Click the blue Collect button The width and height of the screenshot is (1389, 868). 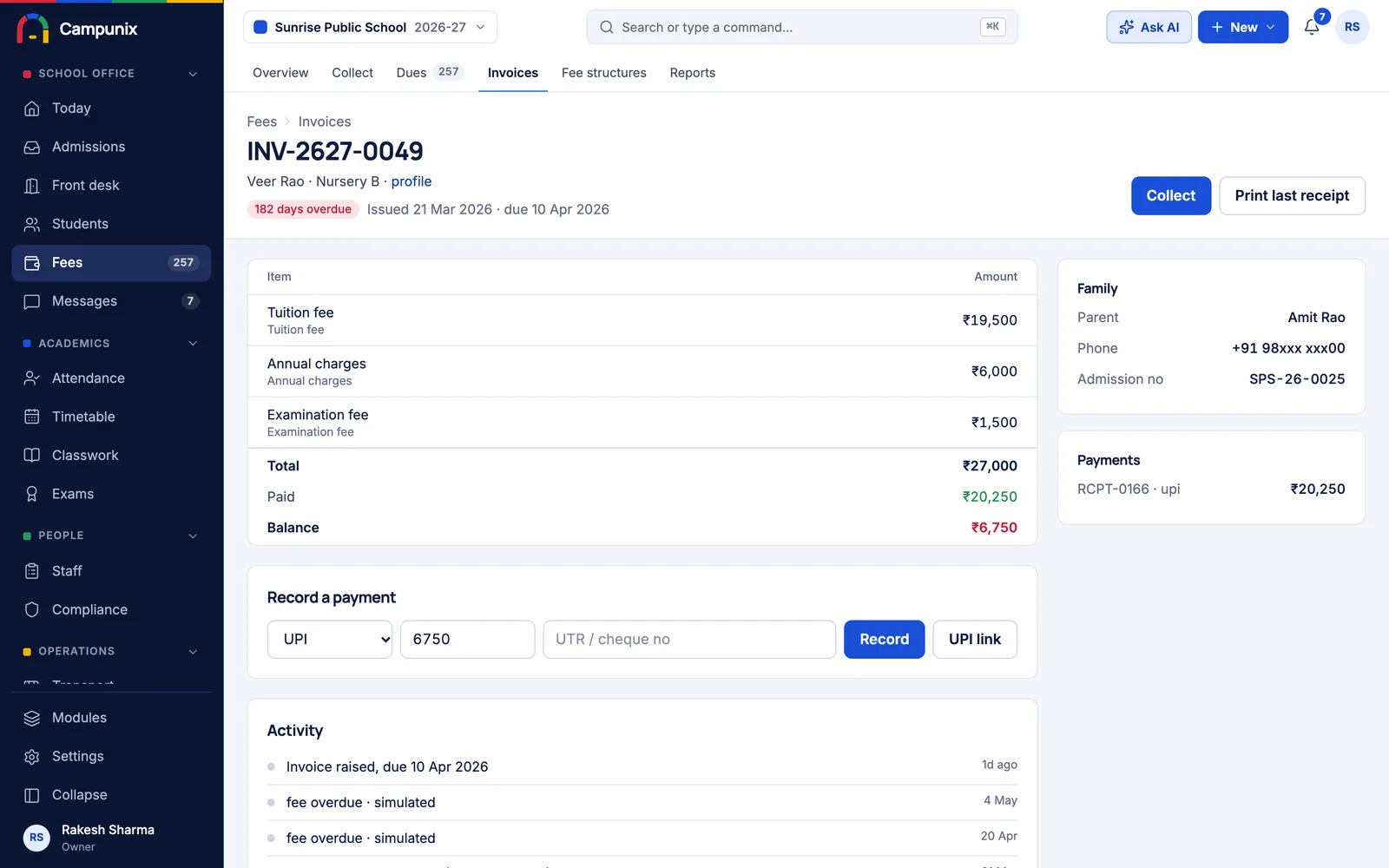tap(1171, 196)
